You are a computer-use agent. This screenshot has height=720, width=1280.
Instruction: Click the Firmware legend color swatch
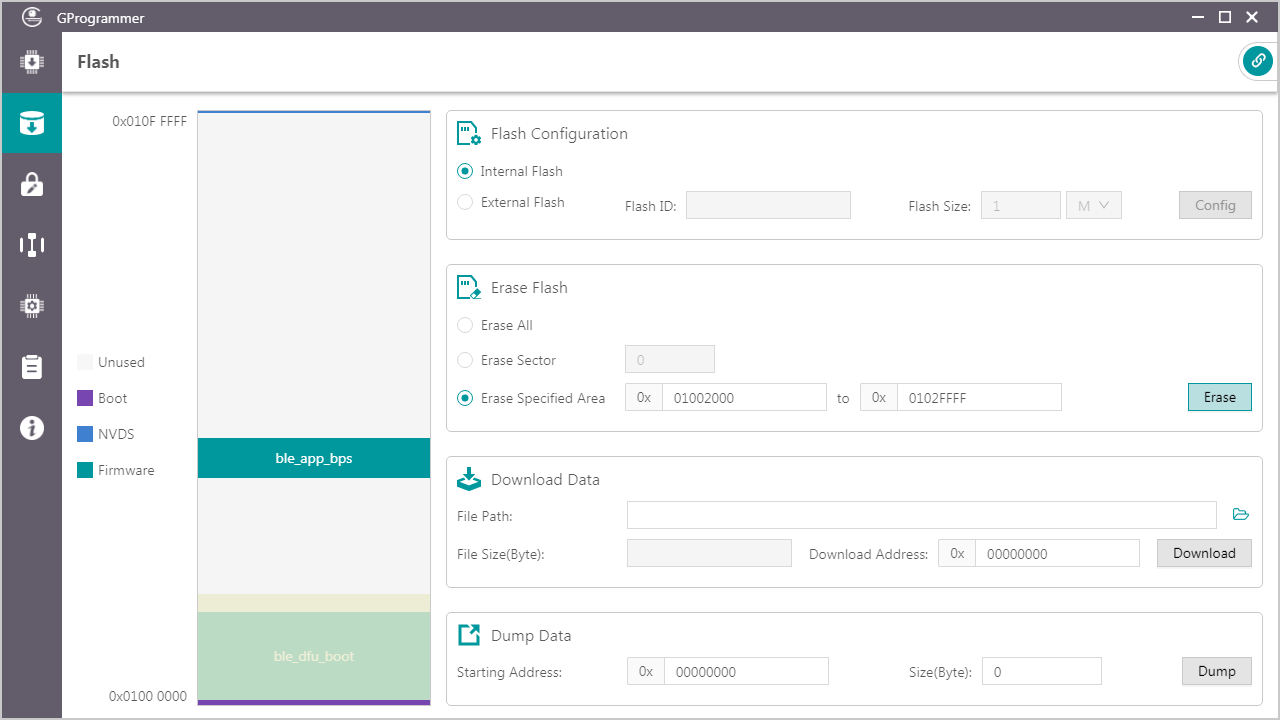85,470
